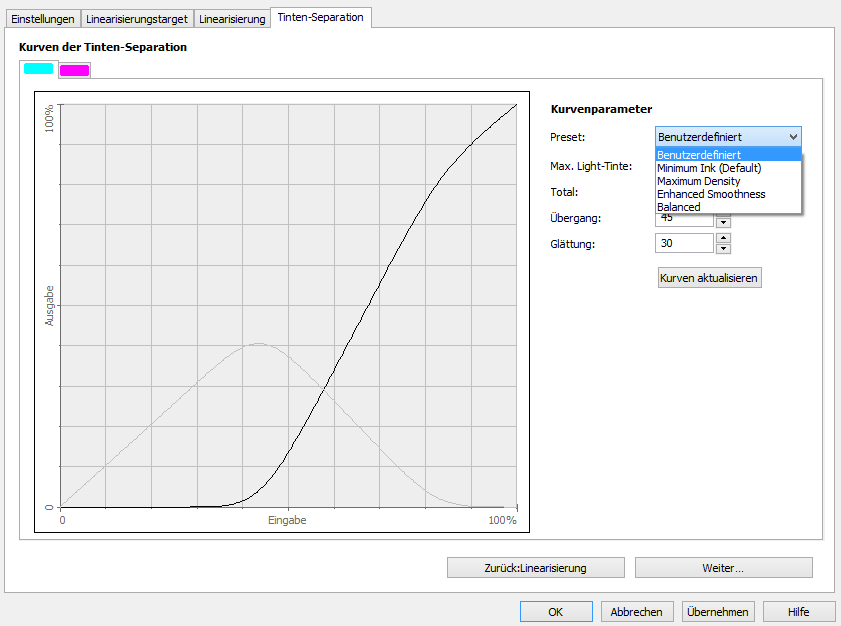Collapse the Preset dropdown using its arrow
This screenshot has height=626, width=841.
tap(793, 137)
